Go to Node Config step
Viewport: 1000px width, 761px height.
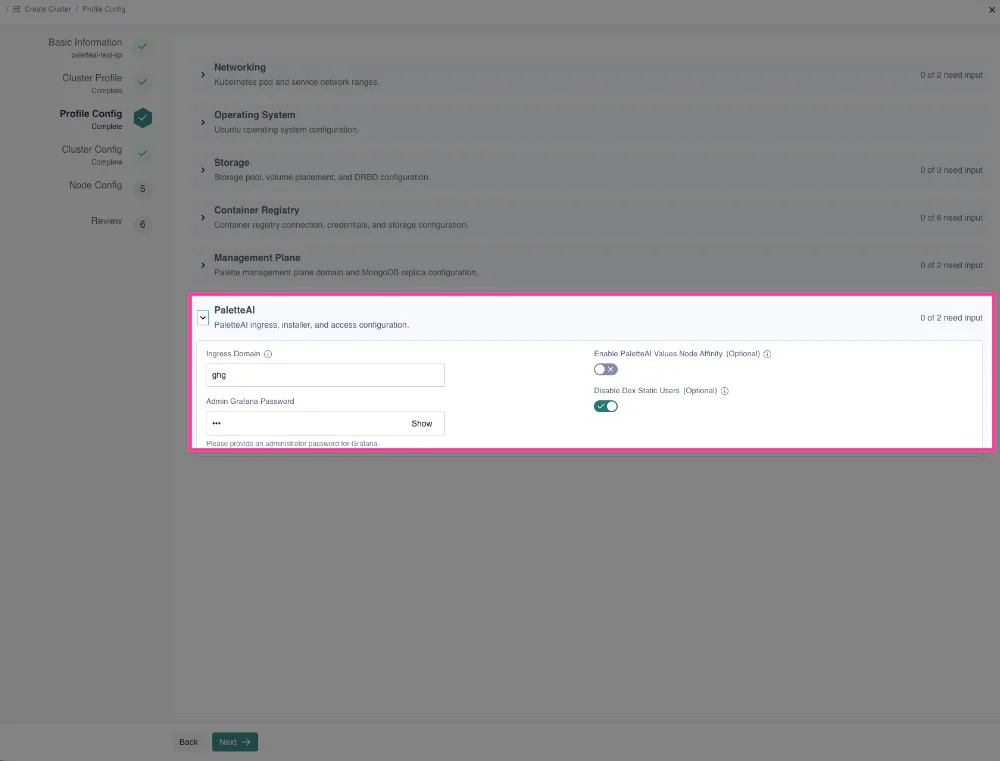[x=95, y=185]
